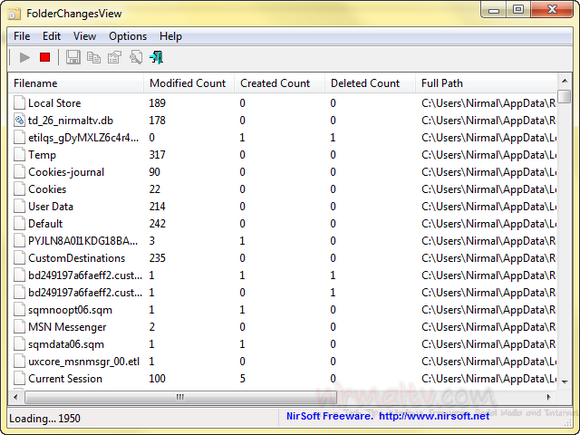Select the sqmdata06.sqm row
Image resolution: width=580 pixels, height=435 pixels.
(283, 344)
